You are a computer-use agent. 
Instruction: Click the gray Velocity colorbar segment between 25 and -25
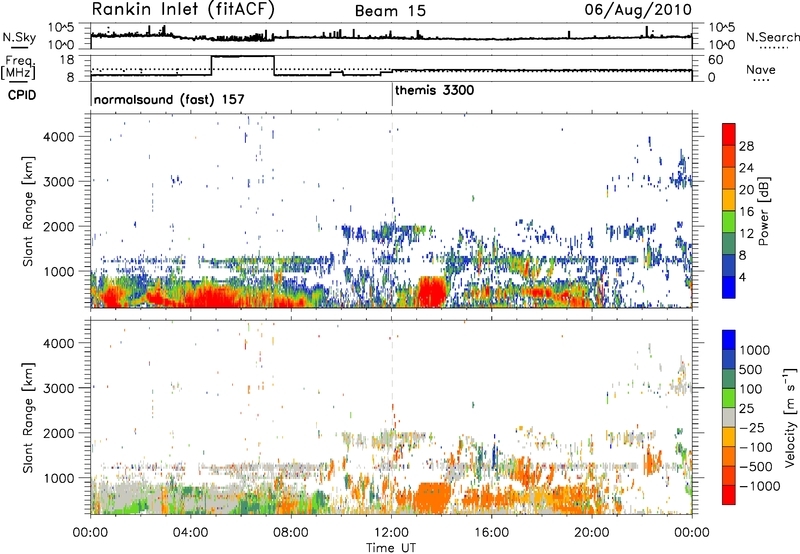pyautogui.click(x=729, y=418)
